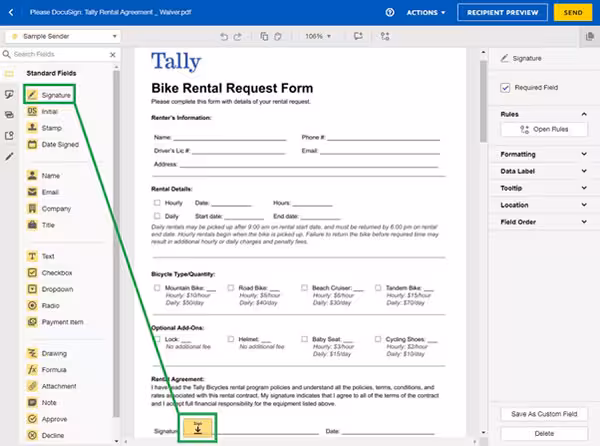Expand the Data Label section
This screenshot has height=446, width=600.
click(x=544, y=171)
